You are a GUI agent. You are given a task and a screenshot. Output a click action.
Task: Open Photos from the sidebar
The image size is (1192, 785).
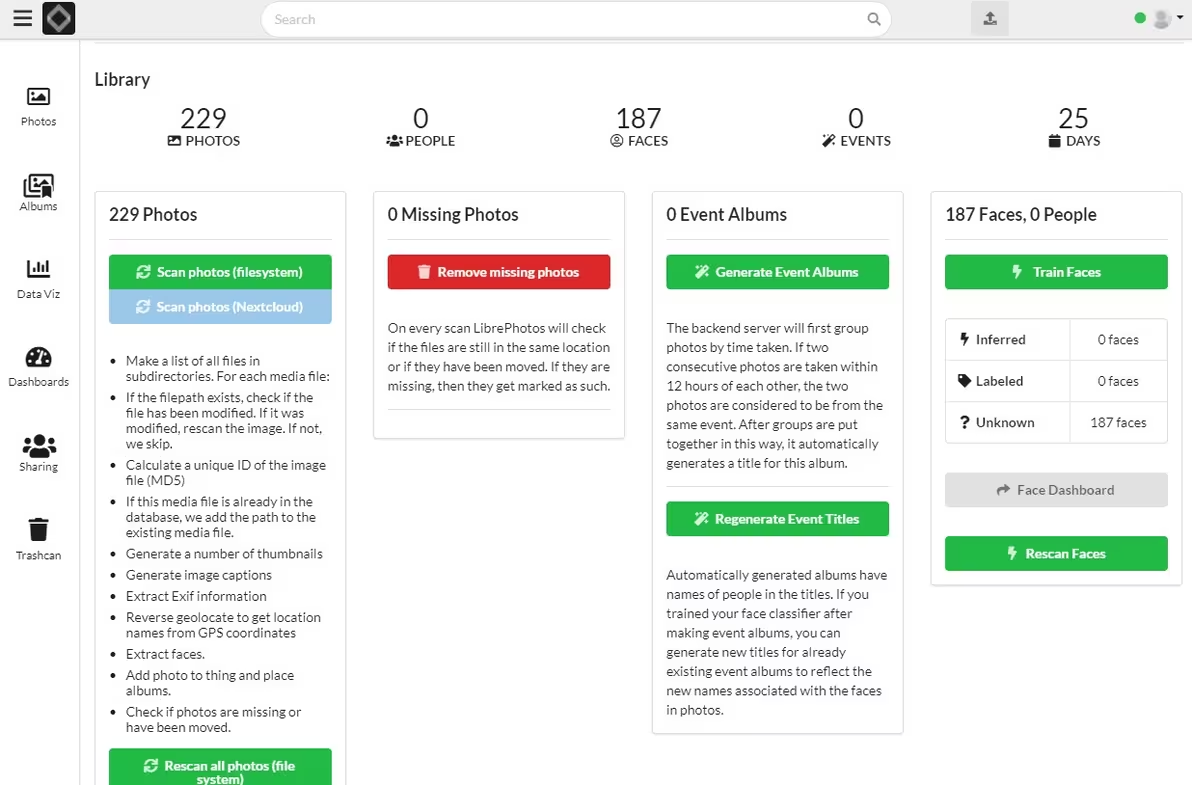tap(38, 106)
